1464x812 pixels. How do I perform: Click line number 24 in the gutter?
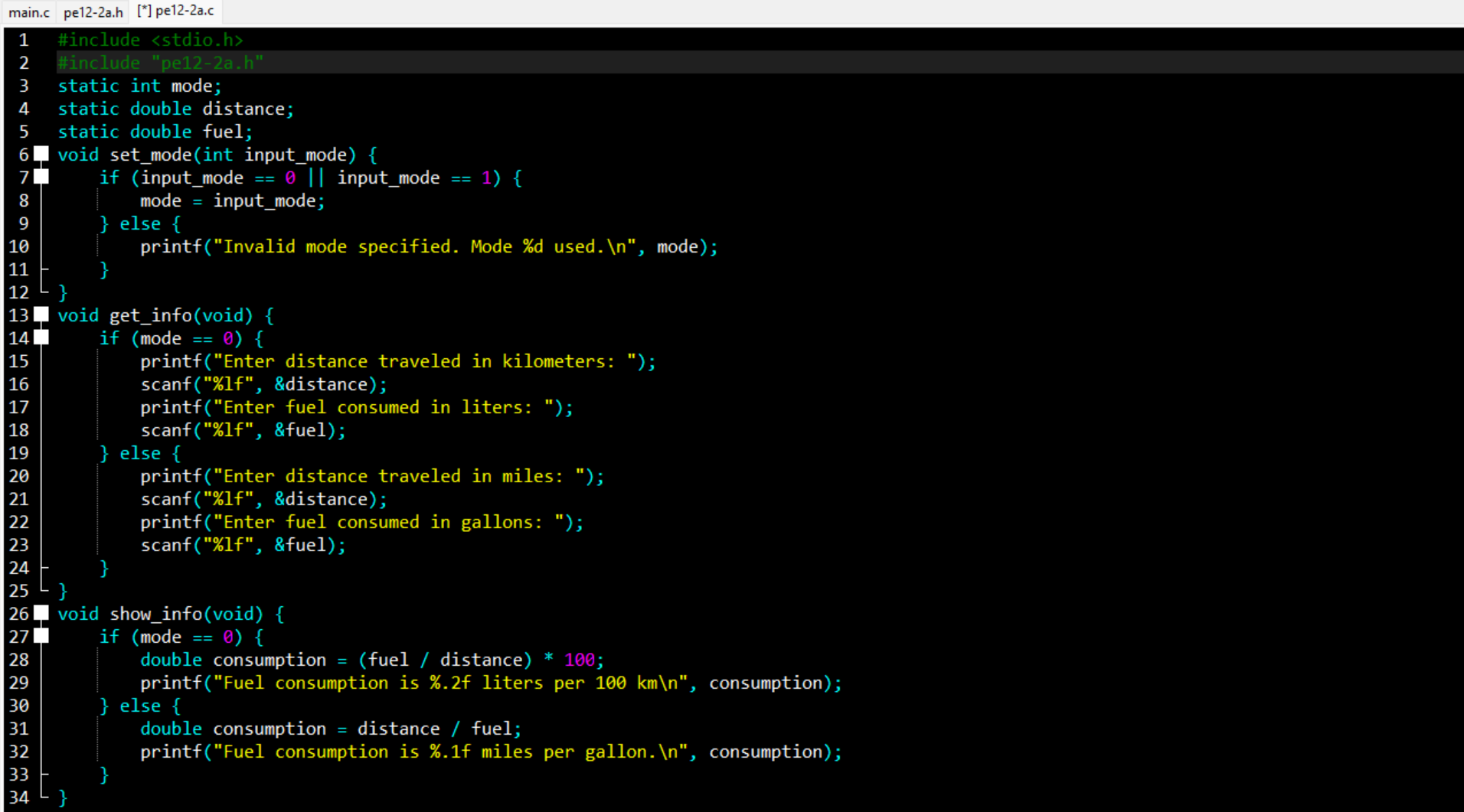point(19,568)
